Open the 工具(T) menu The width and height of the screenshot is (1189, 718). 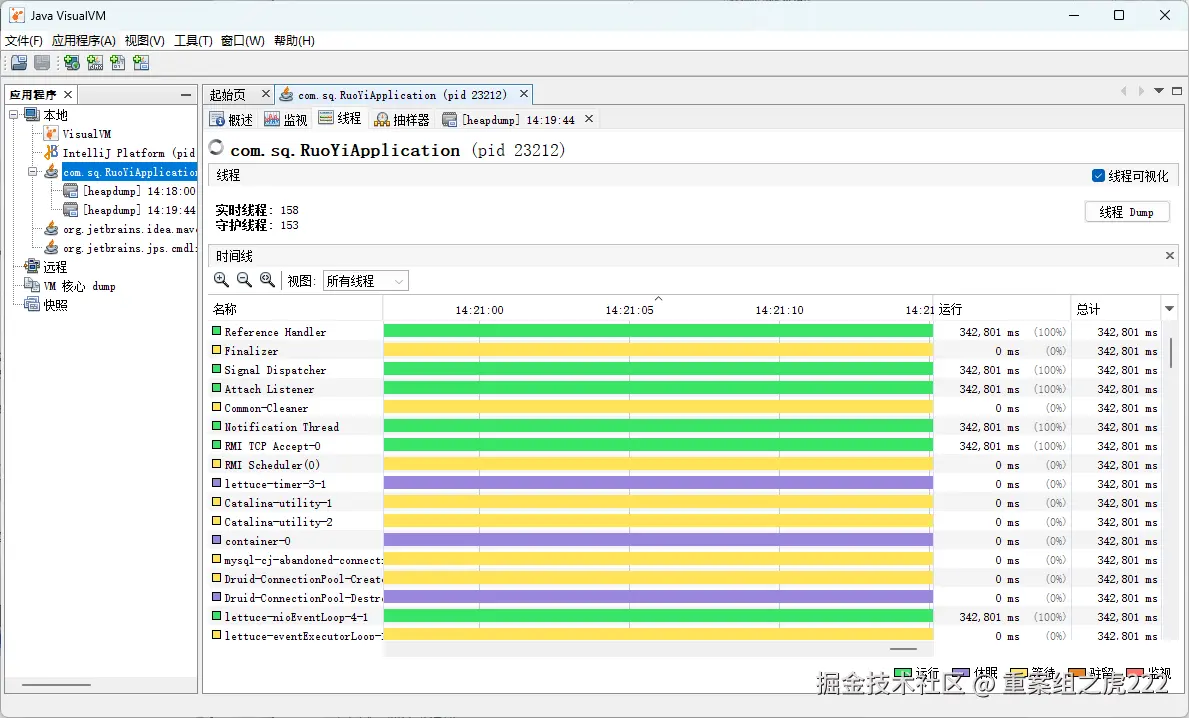193,40
